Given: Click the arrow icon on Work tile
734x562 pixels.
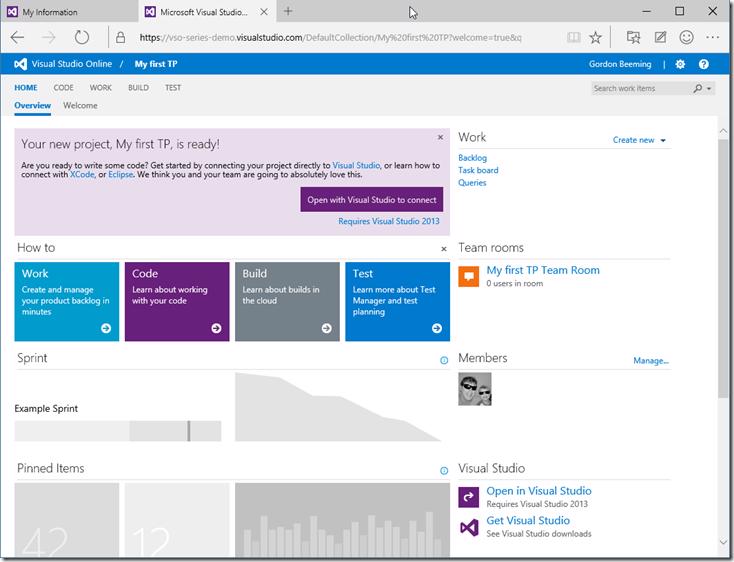Looking at the screenshot, I should (106, 328).
